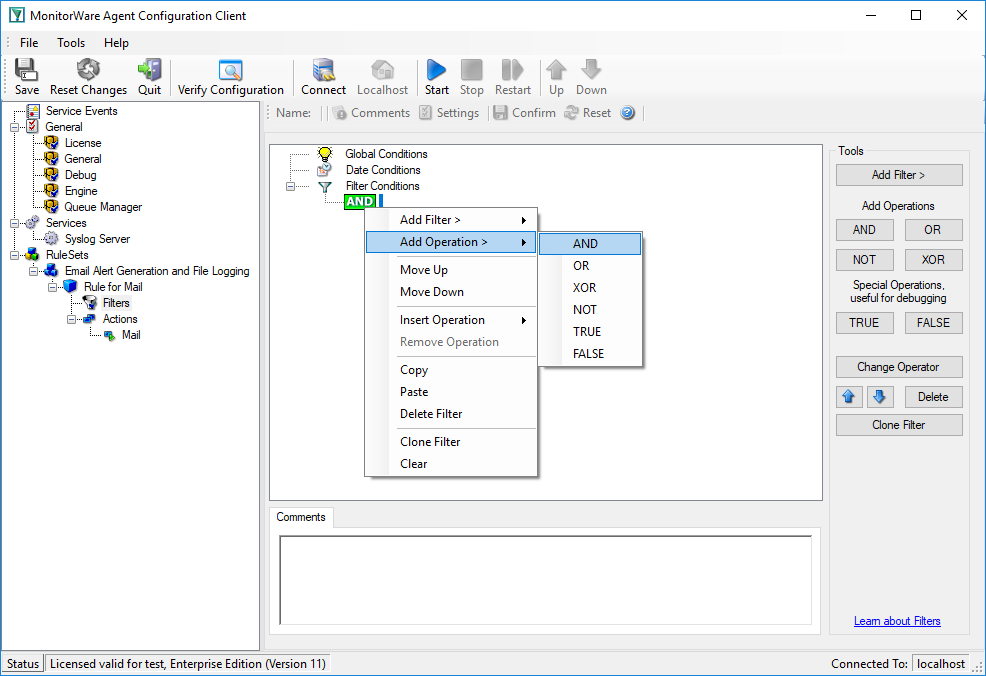Click the Reset Changes toolbar icon

[88, 70]
